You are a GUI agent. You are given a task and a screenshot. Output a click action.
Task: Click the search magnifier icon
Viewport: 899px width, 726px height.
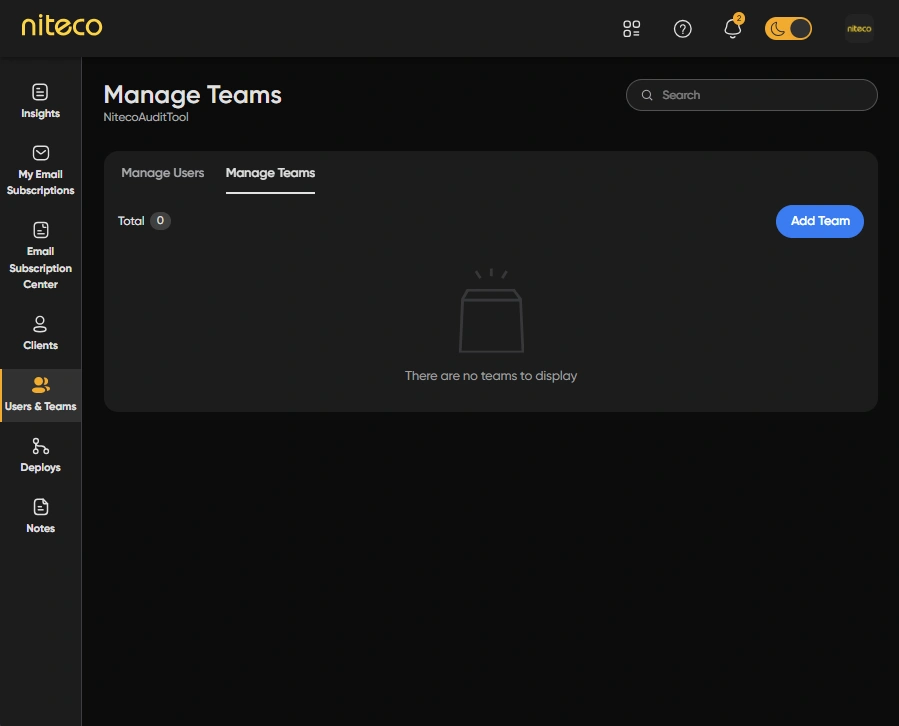[x=647, y=95]
